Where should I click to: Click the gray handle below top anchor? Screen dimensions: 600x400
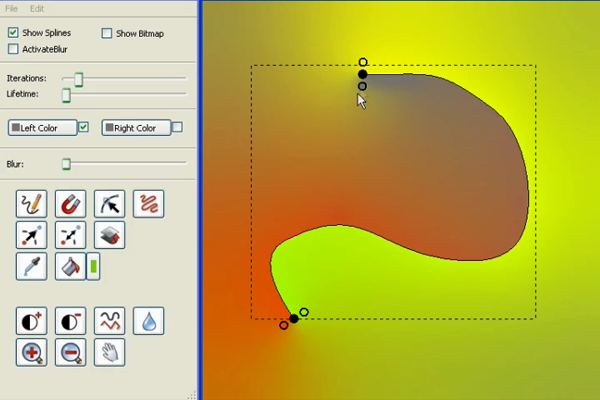(362, 86)
